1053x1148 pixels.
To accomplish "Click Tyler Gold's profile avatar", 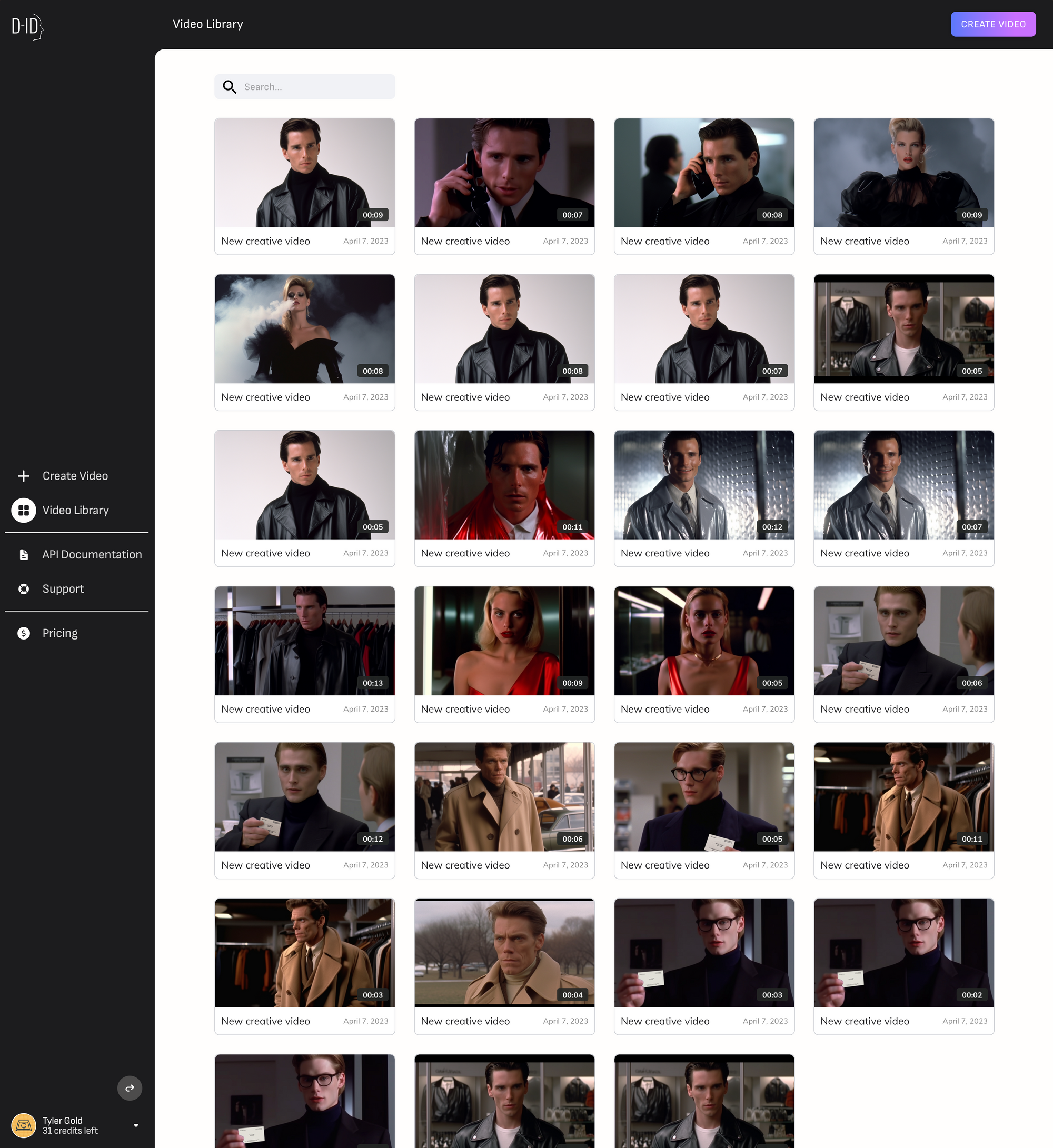I will [x=23, y=1125].
